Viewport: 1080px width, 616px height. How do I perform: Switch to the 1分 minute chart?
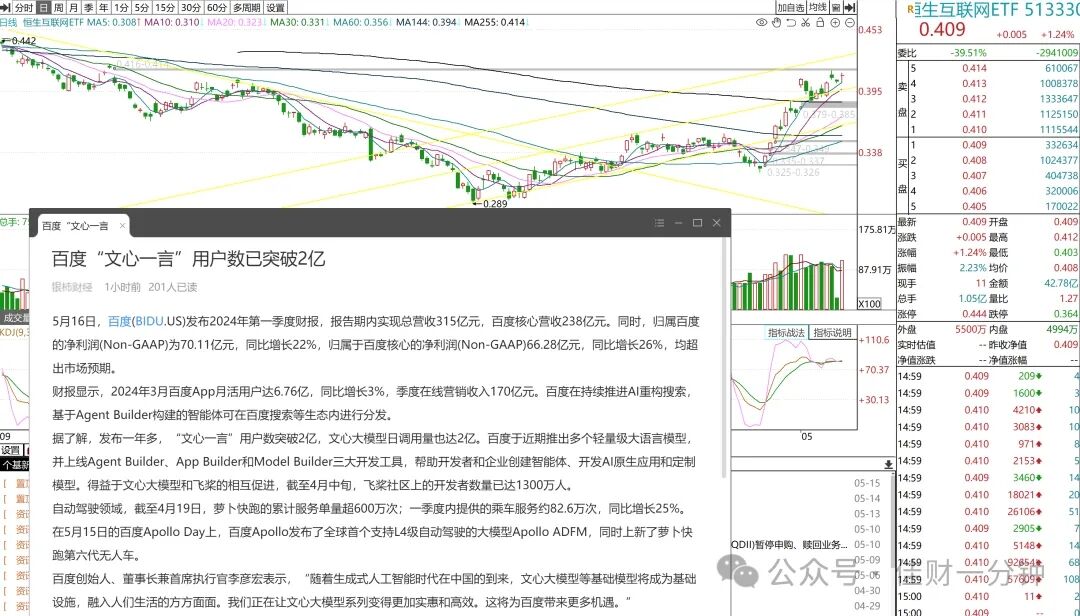coord(121,8)
